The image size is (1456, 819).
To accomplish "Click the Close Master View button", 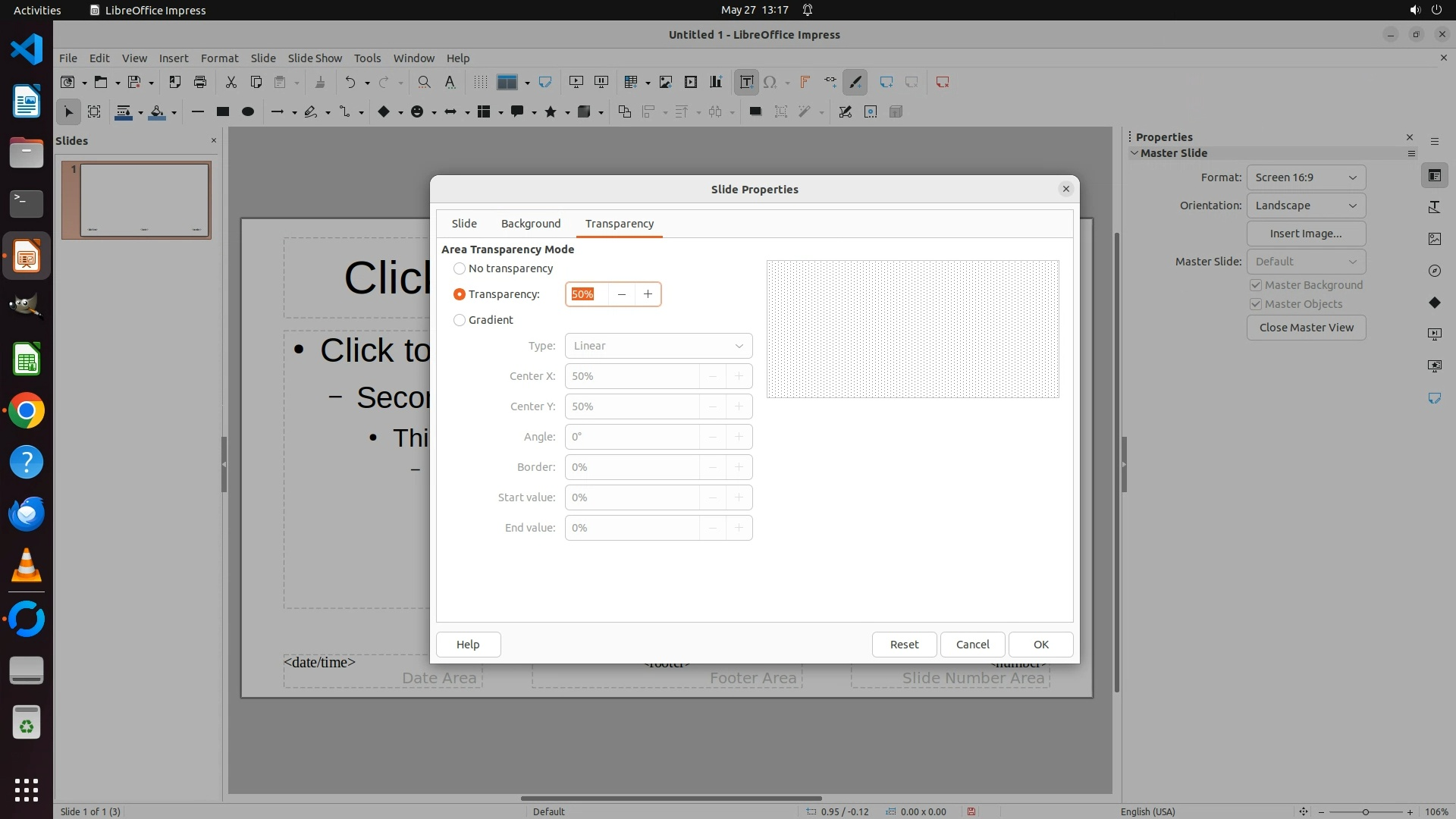I will coord(1306,328).
